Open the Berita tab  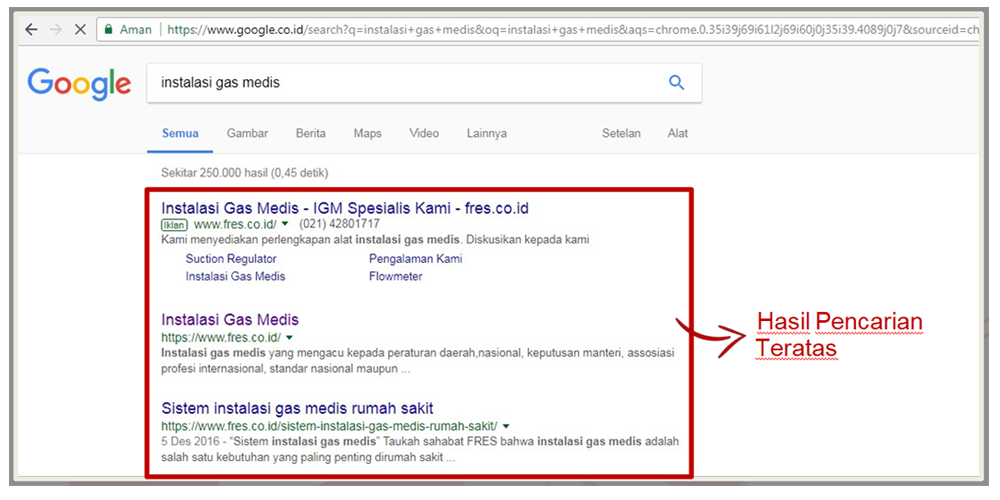tap(311, 133)
